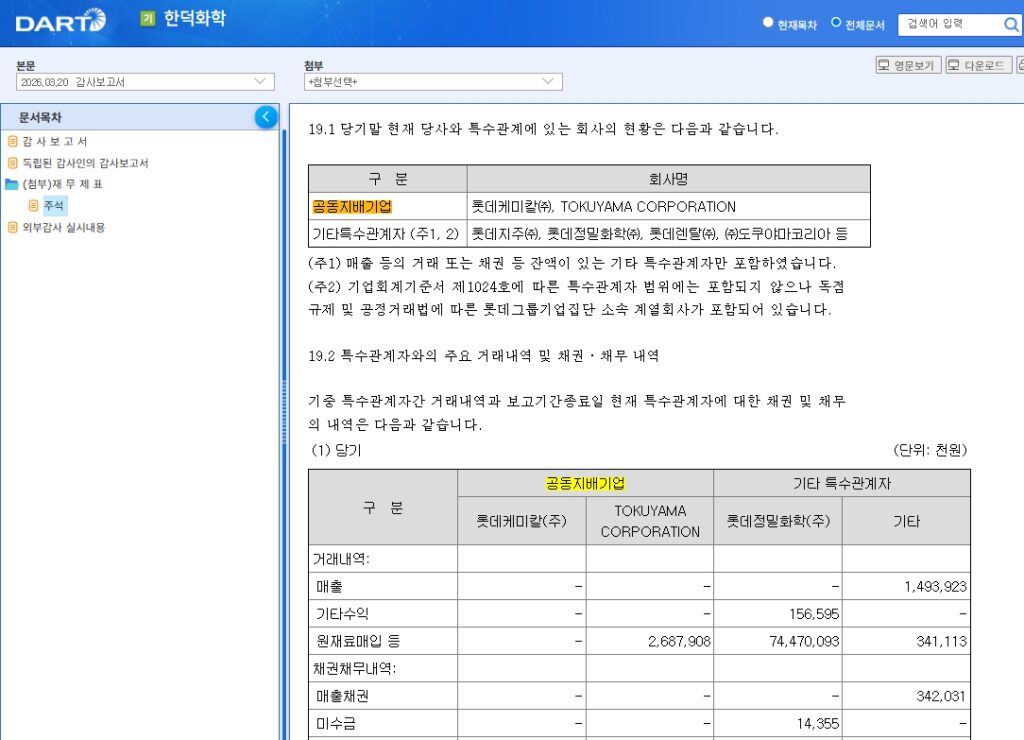Image resolution: width=1024 pixels, height=740 pixels.
Task: Click the 원재료매입 등 row label
Action: (358, 641)
